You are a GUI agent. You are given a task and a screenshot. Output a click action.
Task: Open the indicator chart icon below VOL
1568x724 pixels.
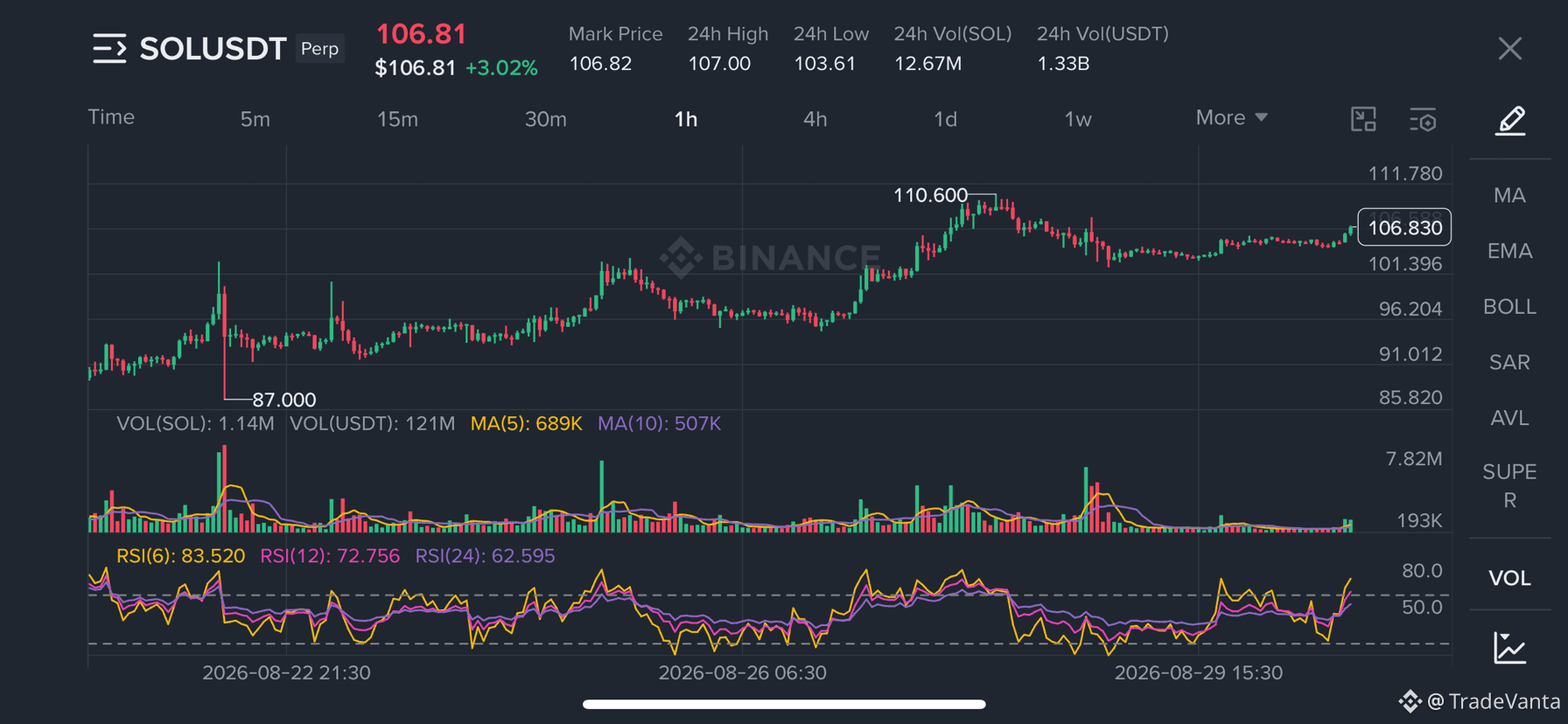coord(1510,648)
